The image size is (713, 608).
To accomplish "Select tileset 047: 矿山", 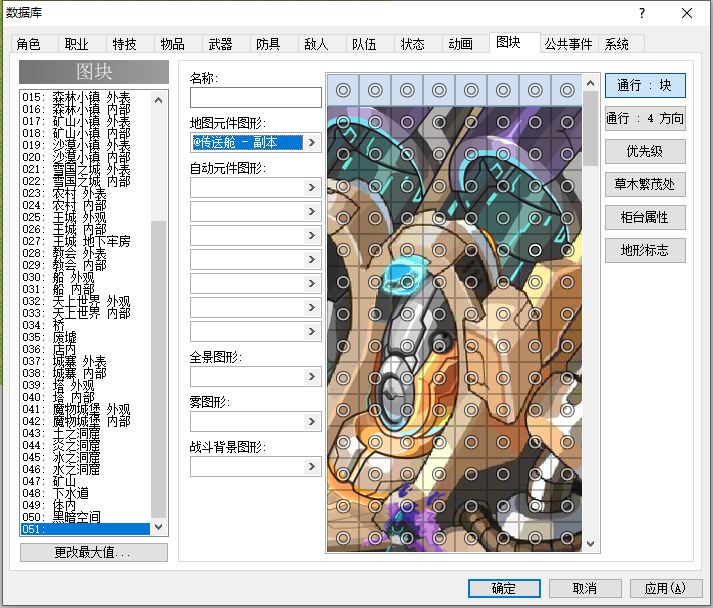I will (x=85, y=481).
